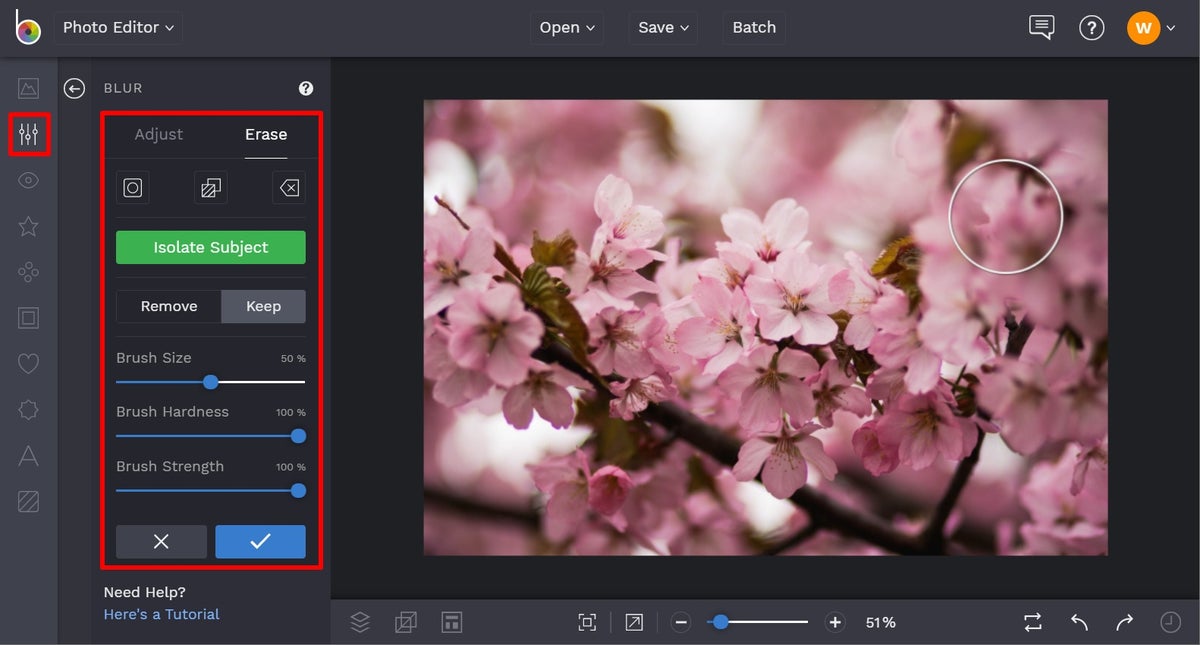Screen dimensions: 1200x645
Task: Open the Photo Editor dropdown
Action: click(118, 28)
